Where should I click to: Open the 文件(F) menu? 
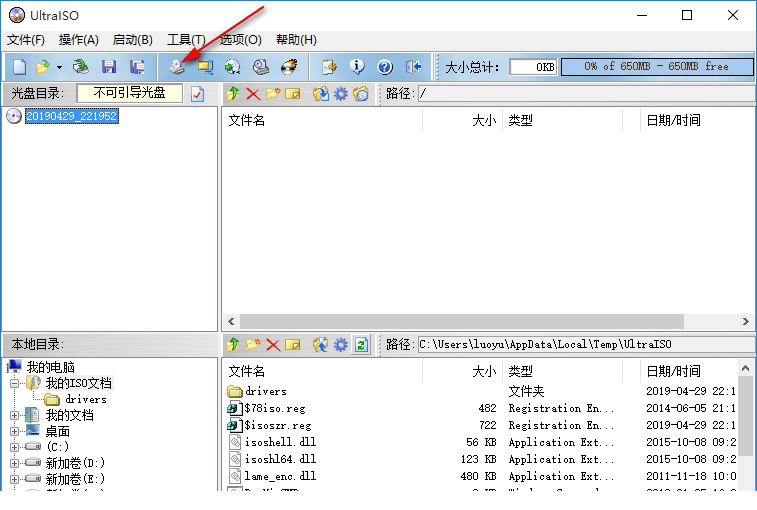pyautogui.click(x=26, y=40)
